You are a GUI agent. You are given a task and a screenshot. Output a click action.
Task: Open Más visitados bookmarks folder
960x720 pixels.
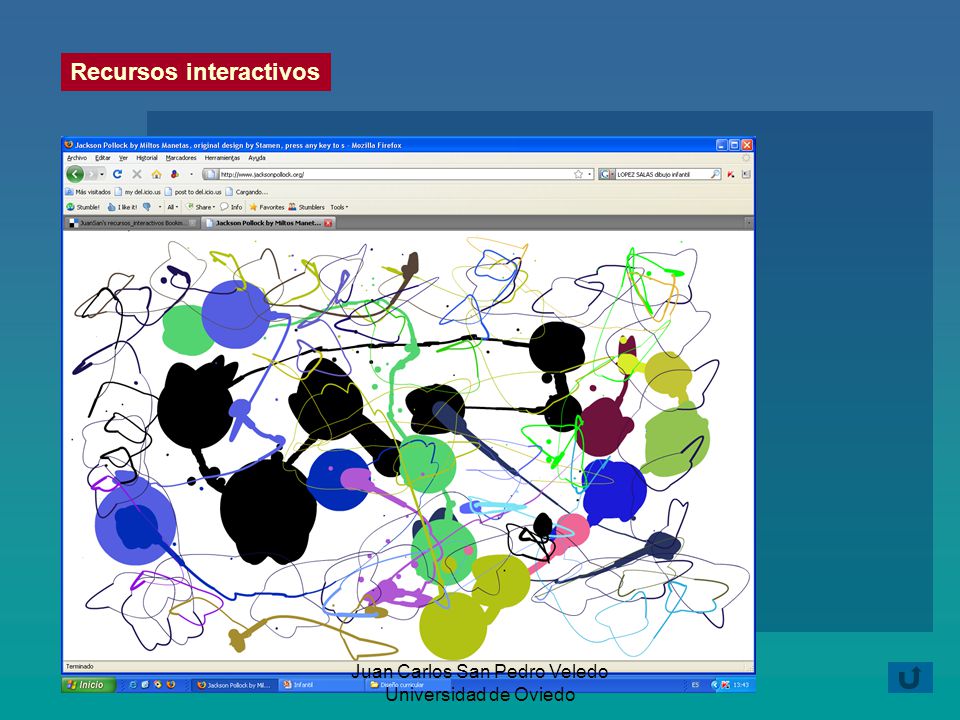(88, 192)
